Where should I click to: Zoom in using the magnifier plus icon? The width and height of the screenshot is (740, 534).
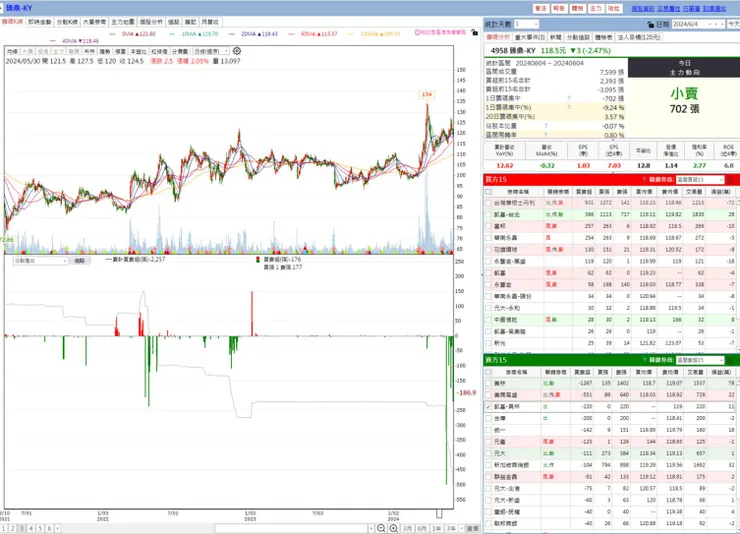point(393,528)
